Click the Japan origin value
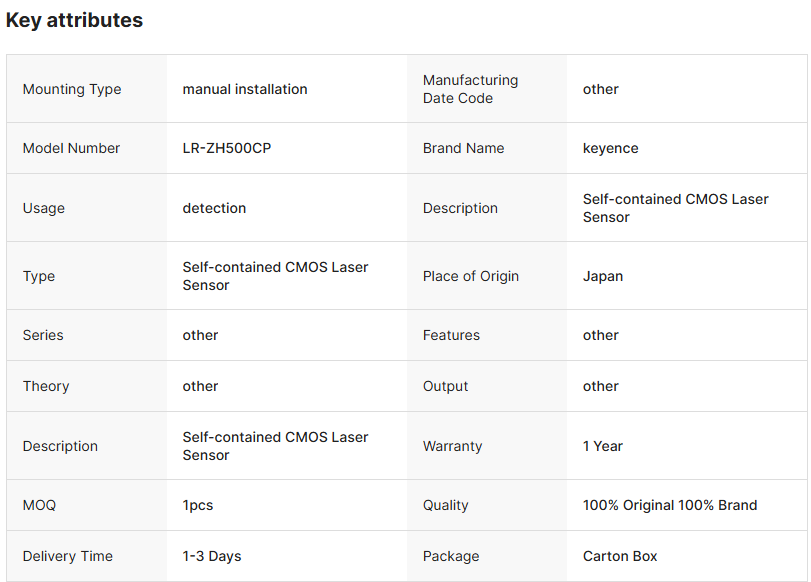 tap(603, 276)
